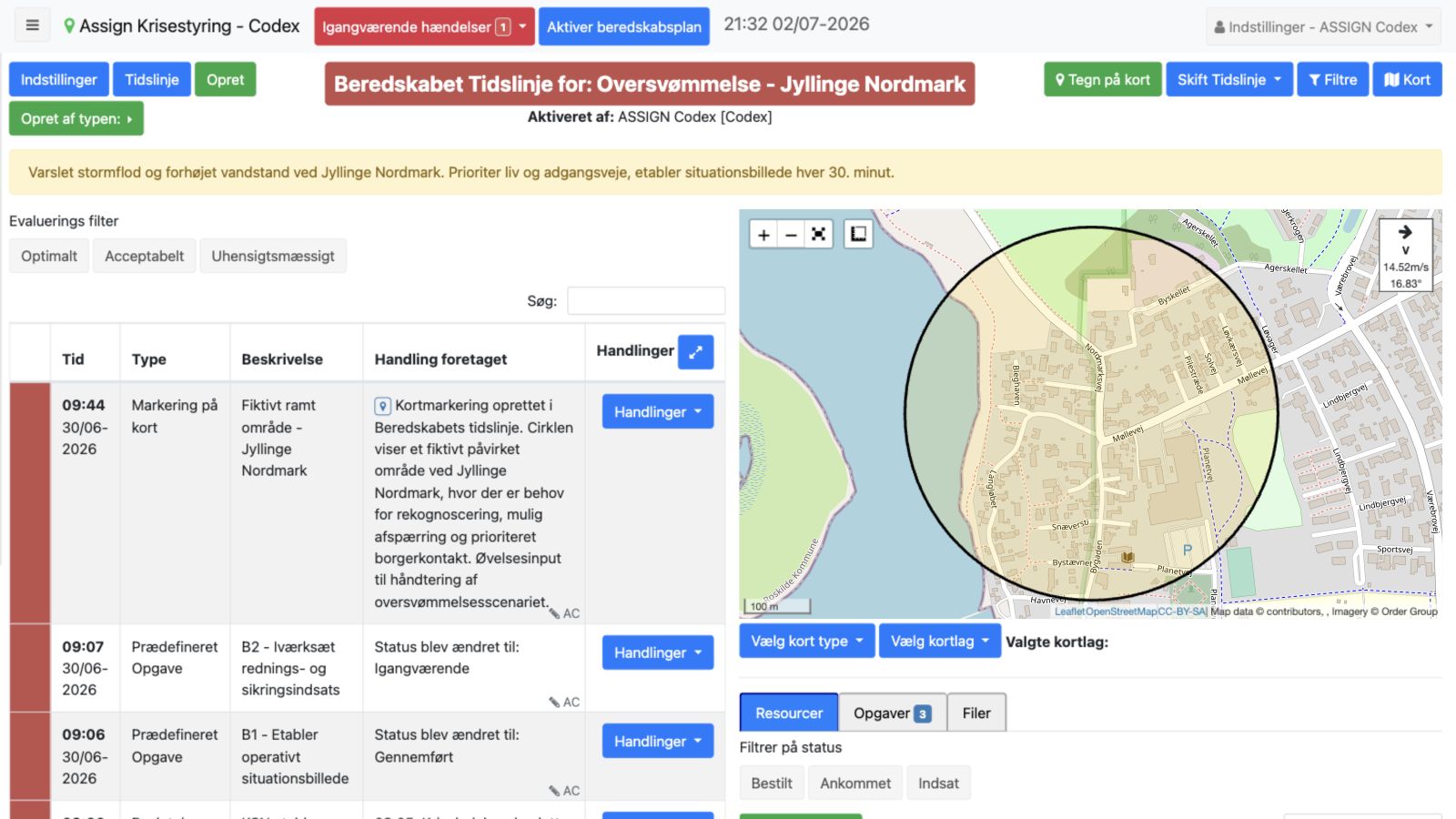Click the Kort button
The height and width of the screenshot is (819, 1456).
[x=1407, y=79]
